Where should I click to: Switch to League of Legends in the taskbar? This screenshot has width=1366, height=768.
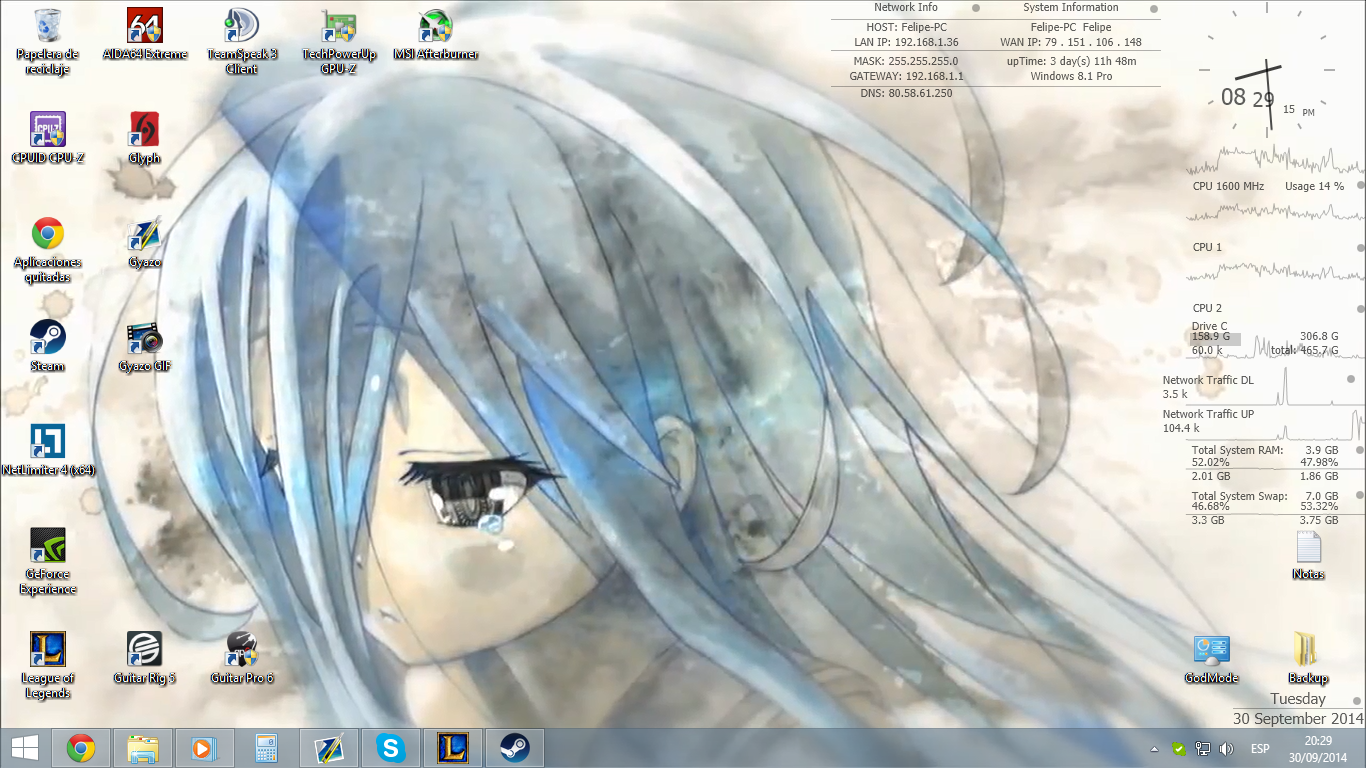point(452,748)
